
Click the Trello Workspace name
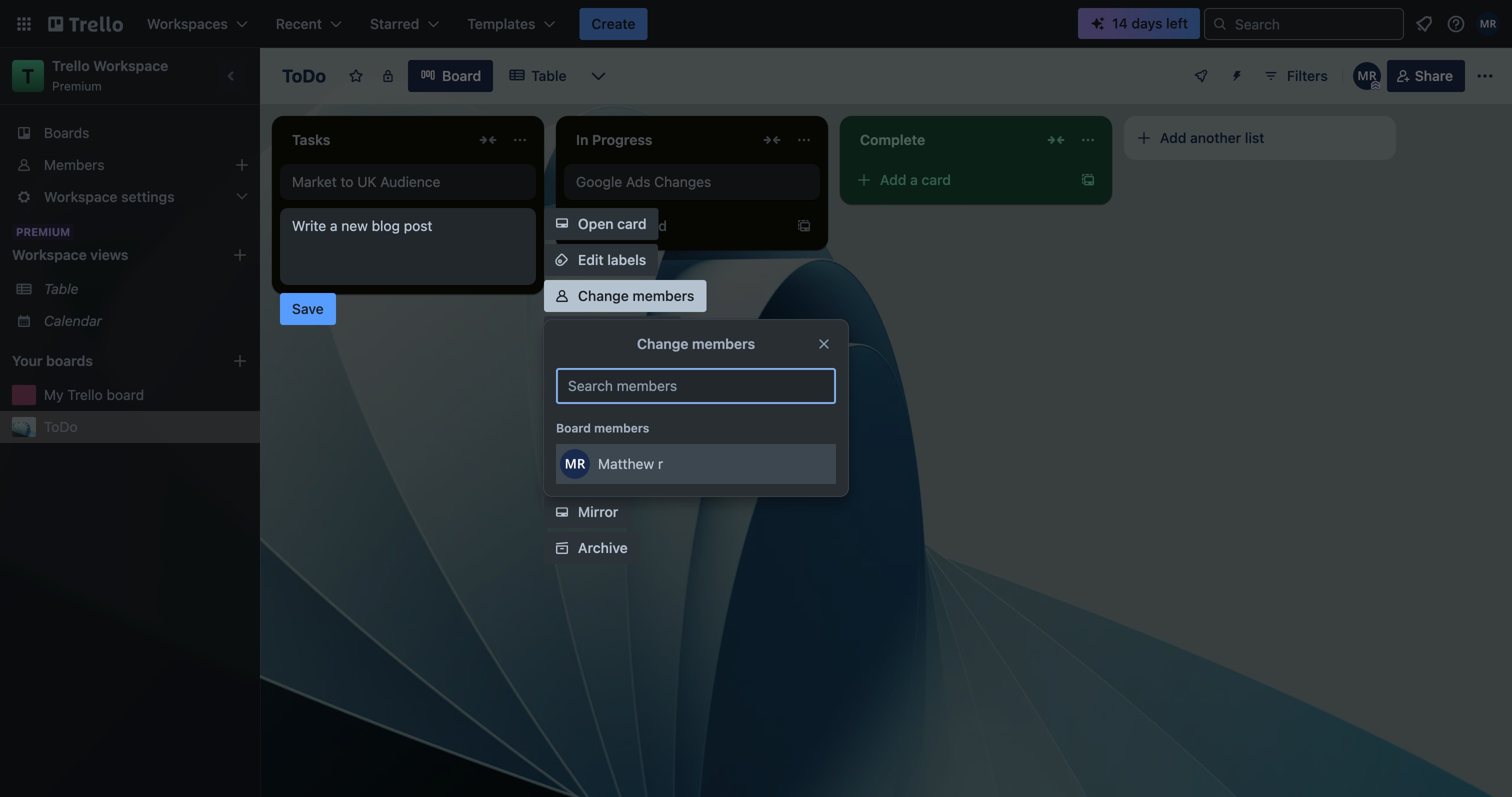(110, 65)
